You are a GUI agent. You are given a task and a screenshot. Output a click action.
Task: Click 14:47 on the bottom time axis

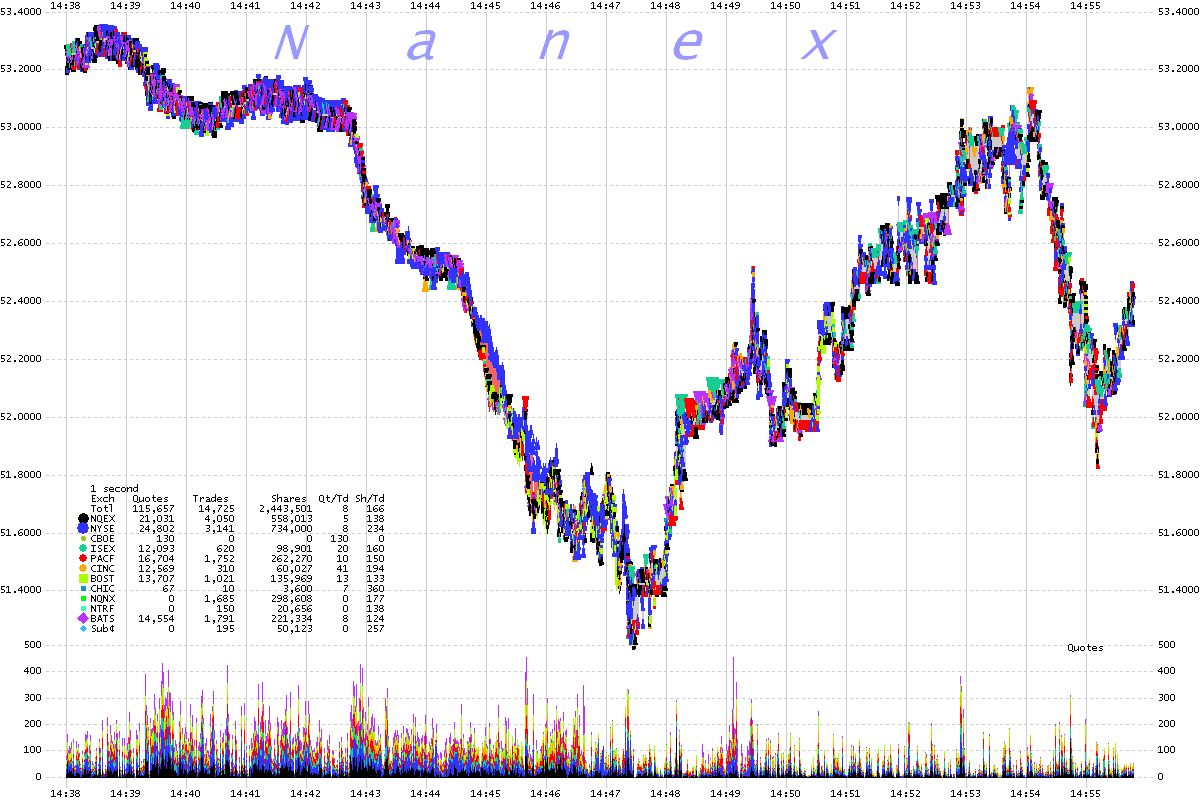605,792
